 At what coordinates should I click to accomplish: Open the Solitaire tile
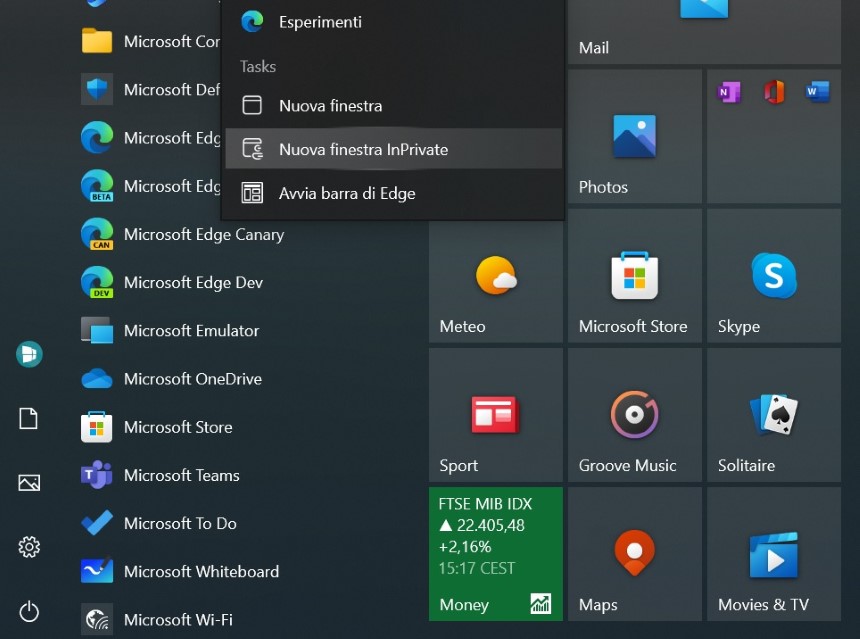[774, 415]
